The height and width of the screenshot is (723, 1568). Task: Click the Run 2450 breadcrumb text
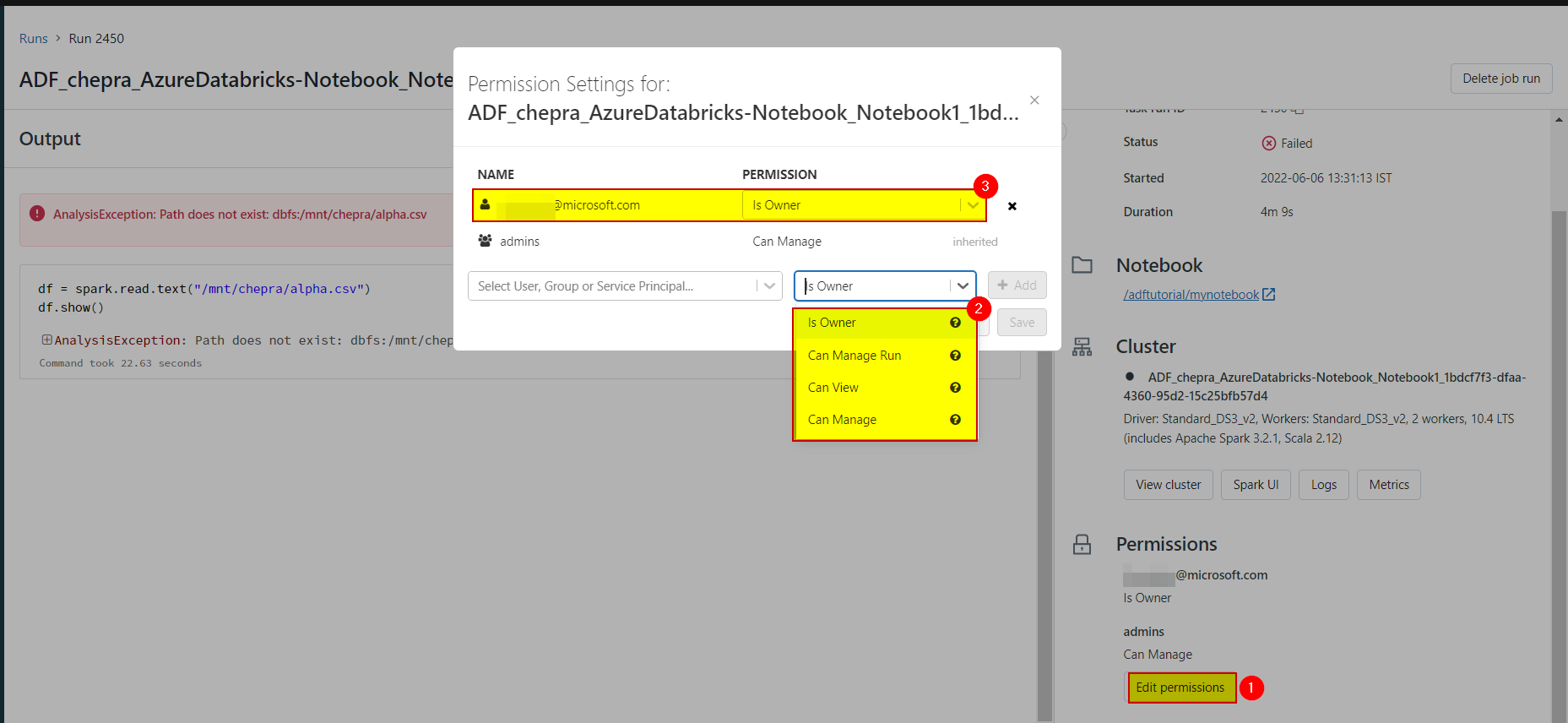(96, 39)
